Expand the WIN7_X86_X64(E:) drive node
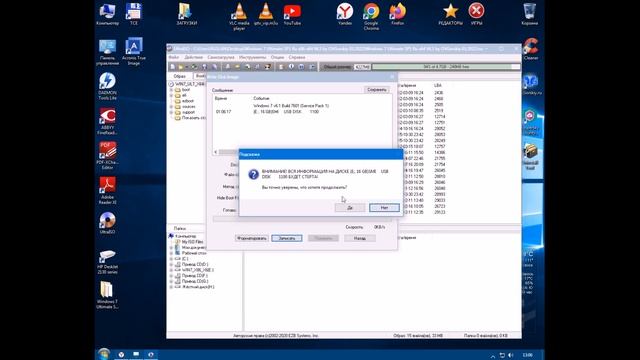The height and width of the screenshot is (360, 640). 171,270
